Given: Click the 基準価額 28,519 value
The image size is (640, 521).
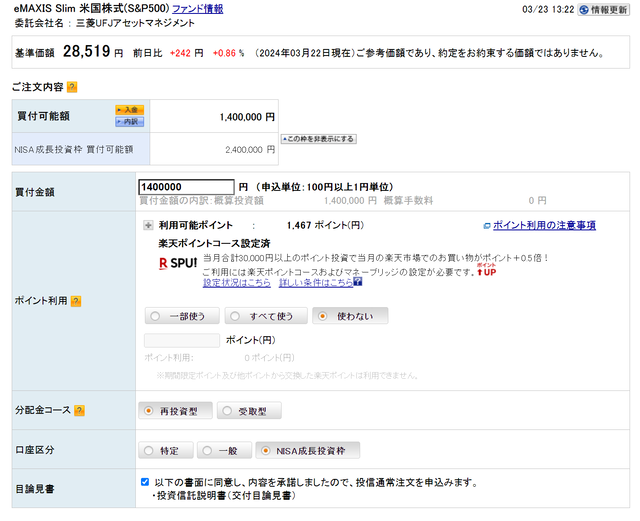Looking at the screenshot, I should point(87,51).
